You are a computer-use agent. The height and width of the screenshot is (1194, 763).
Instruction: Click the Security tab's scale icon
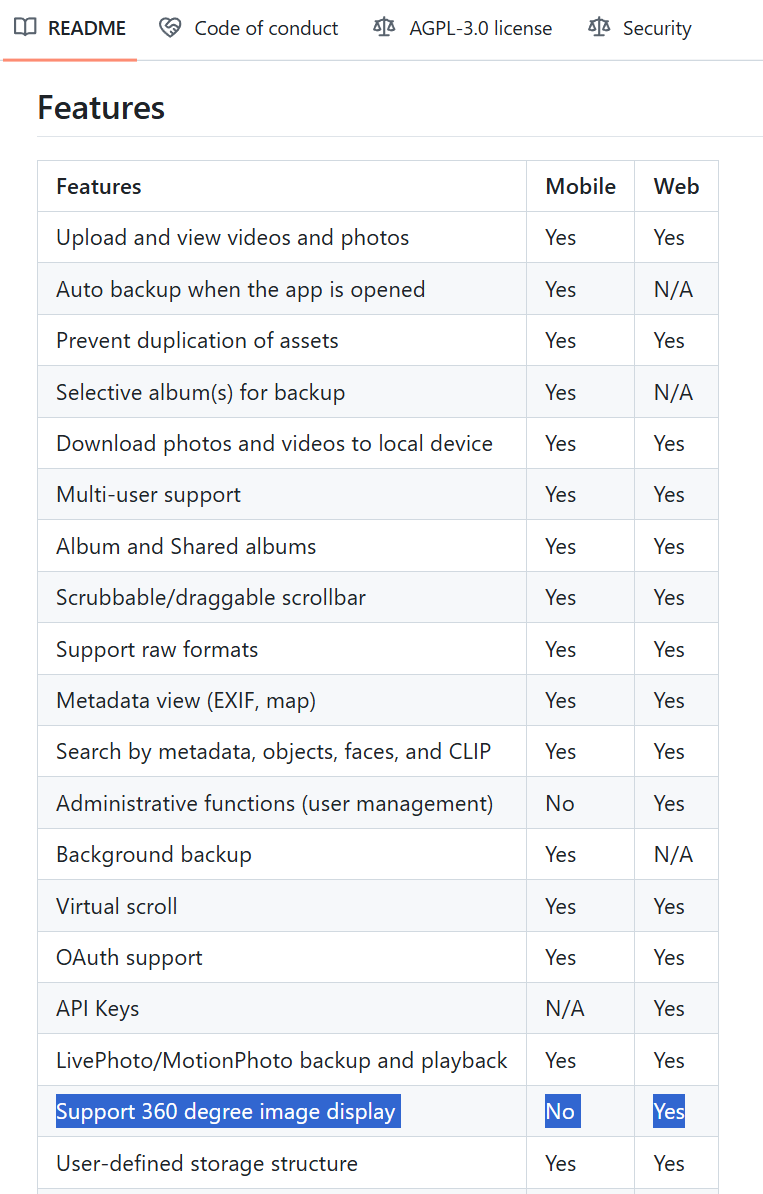click(599, 28)
